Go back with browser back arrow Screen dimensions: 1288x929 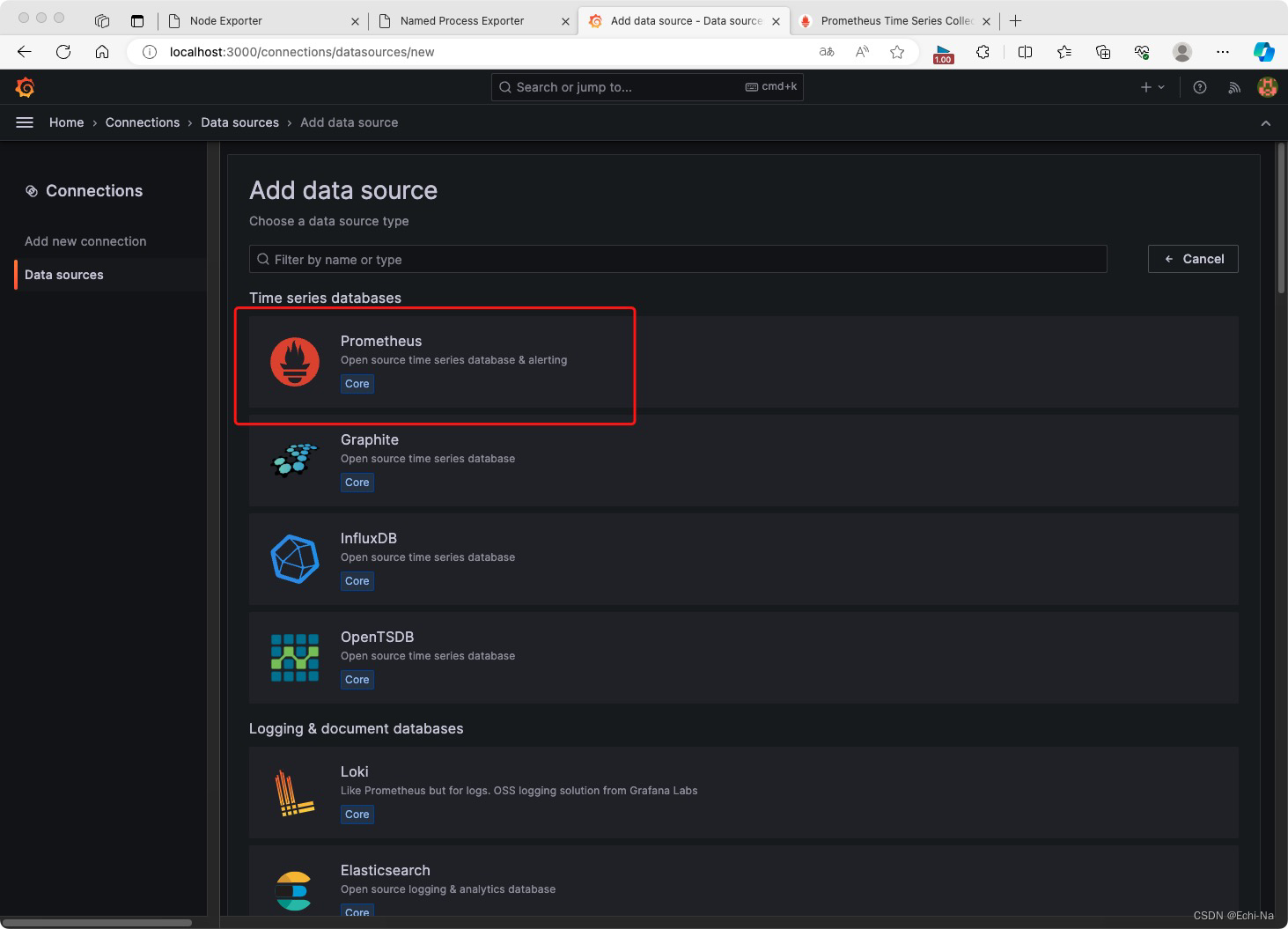pyautogui.click(x=25, y=52)
